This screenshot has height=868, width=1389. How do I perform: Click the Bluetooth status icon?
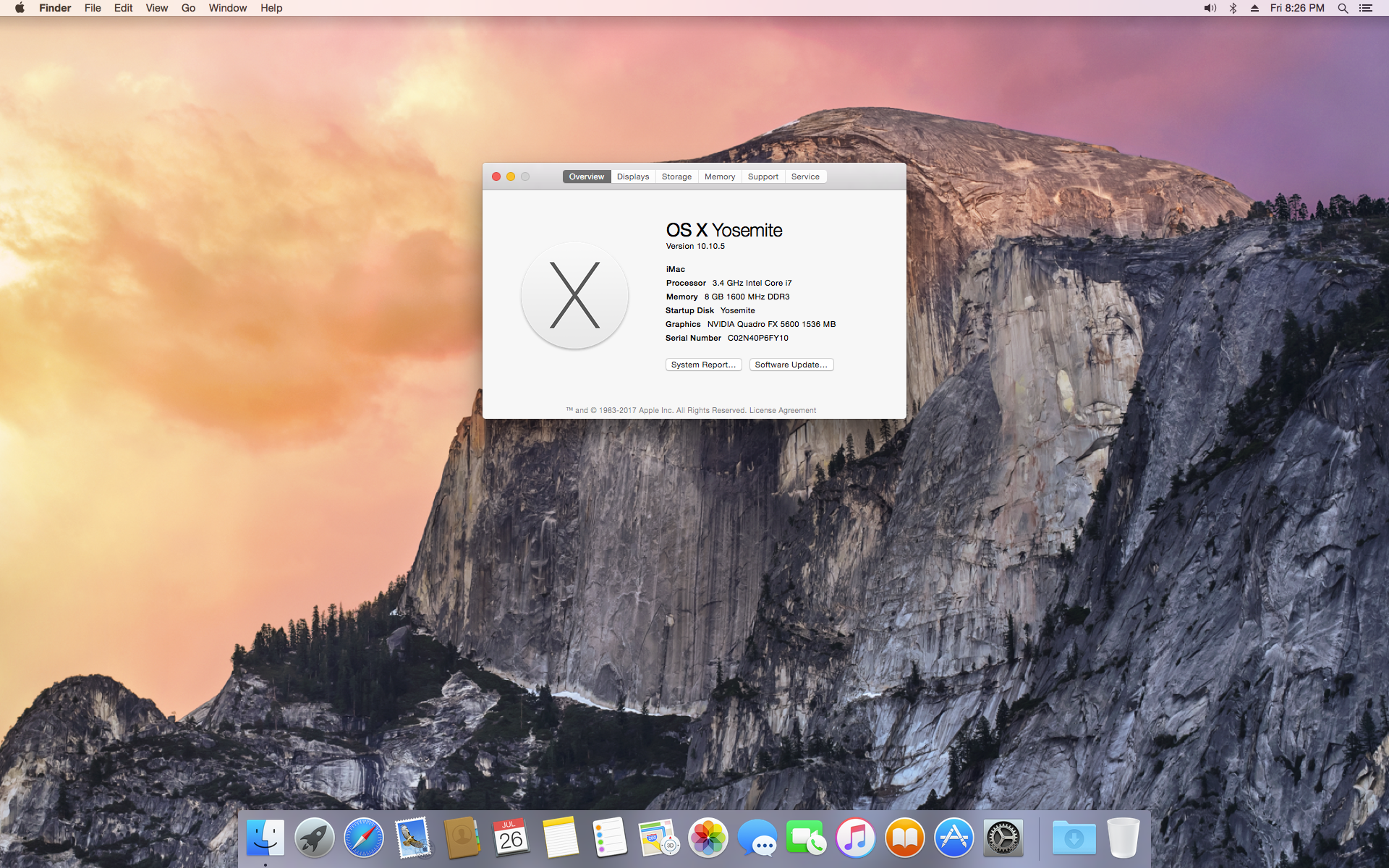pyautogui.click(x=1233, y=8)
